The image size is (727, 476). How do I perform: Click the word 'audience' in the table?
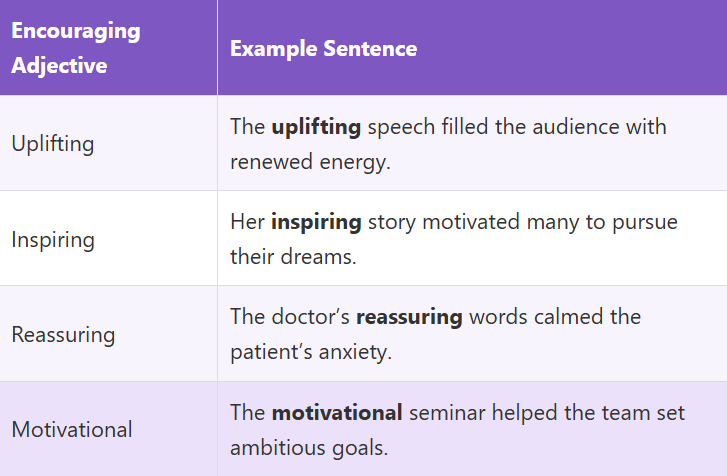581,128
